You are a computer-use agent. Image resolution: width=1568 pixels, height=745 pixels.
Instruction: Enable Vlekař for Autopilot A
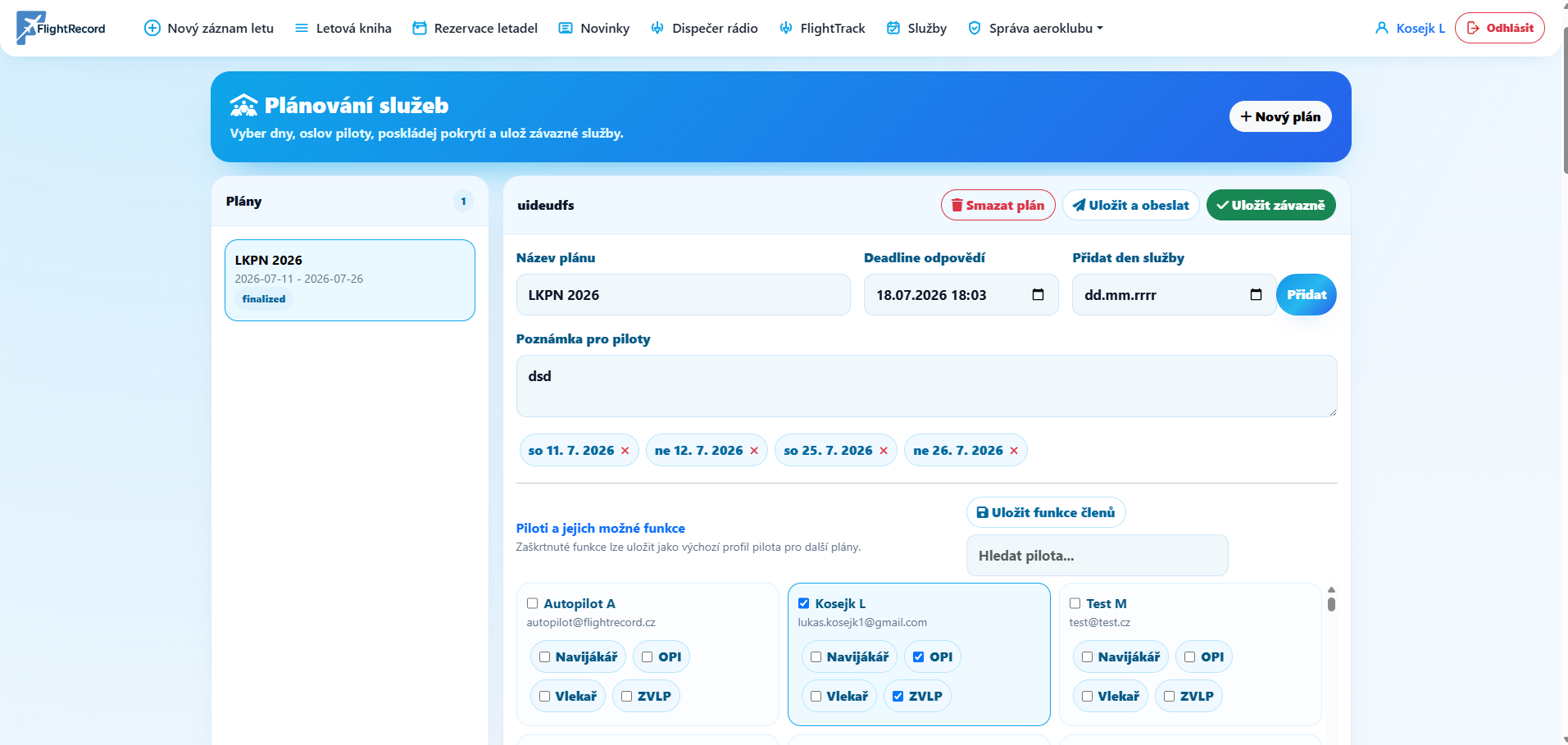coord(545,697)
